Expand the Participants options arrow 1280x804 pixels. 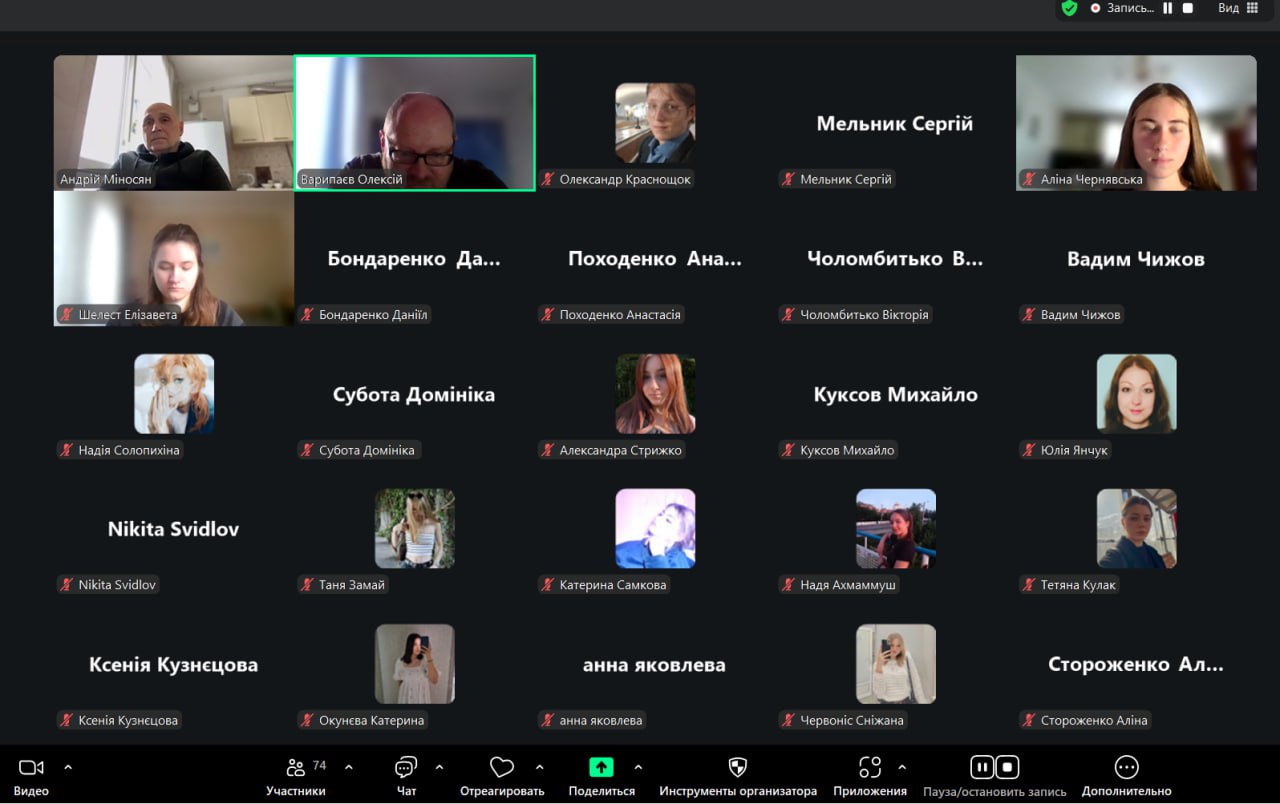[348, 768]
